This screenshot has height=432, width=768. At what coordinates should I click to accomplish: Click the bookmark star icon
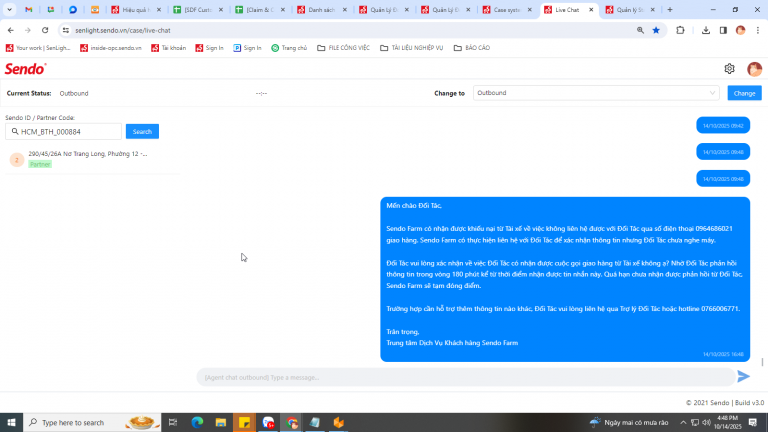click(656, 30)
